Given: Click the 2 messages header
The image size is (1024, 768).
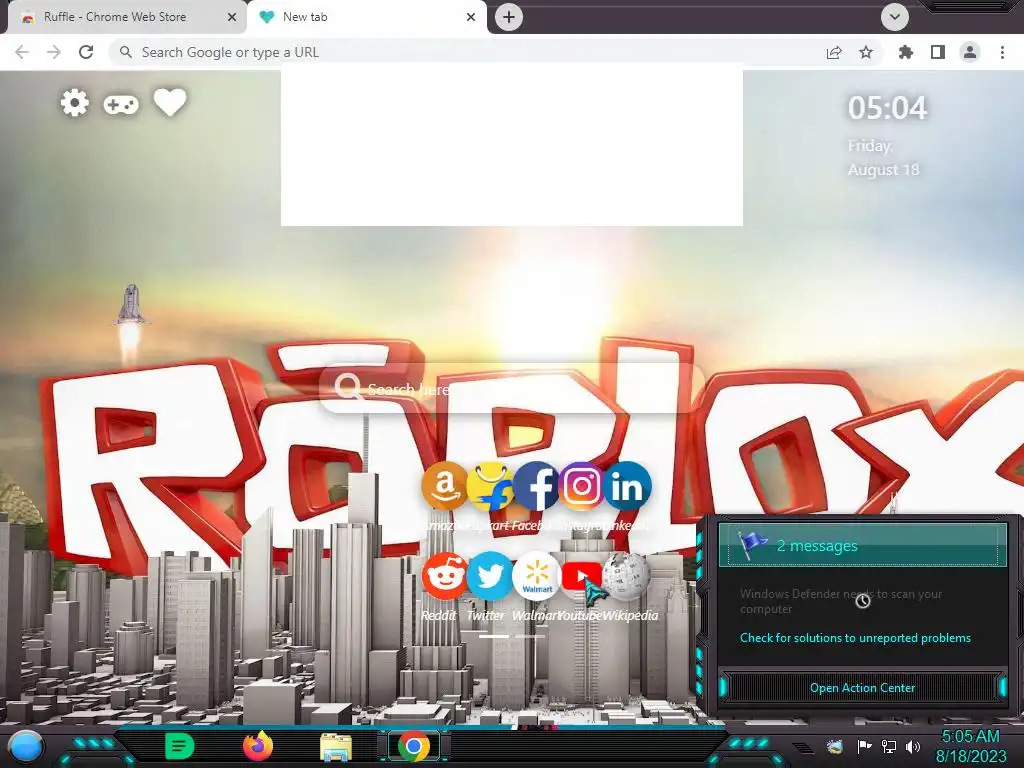Looking at the screenshot, I should point(862,545).
